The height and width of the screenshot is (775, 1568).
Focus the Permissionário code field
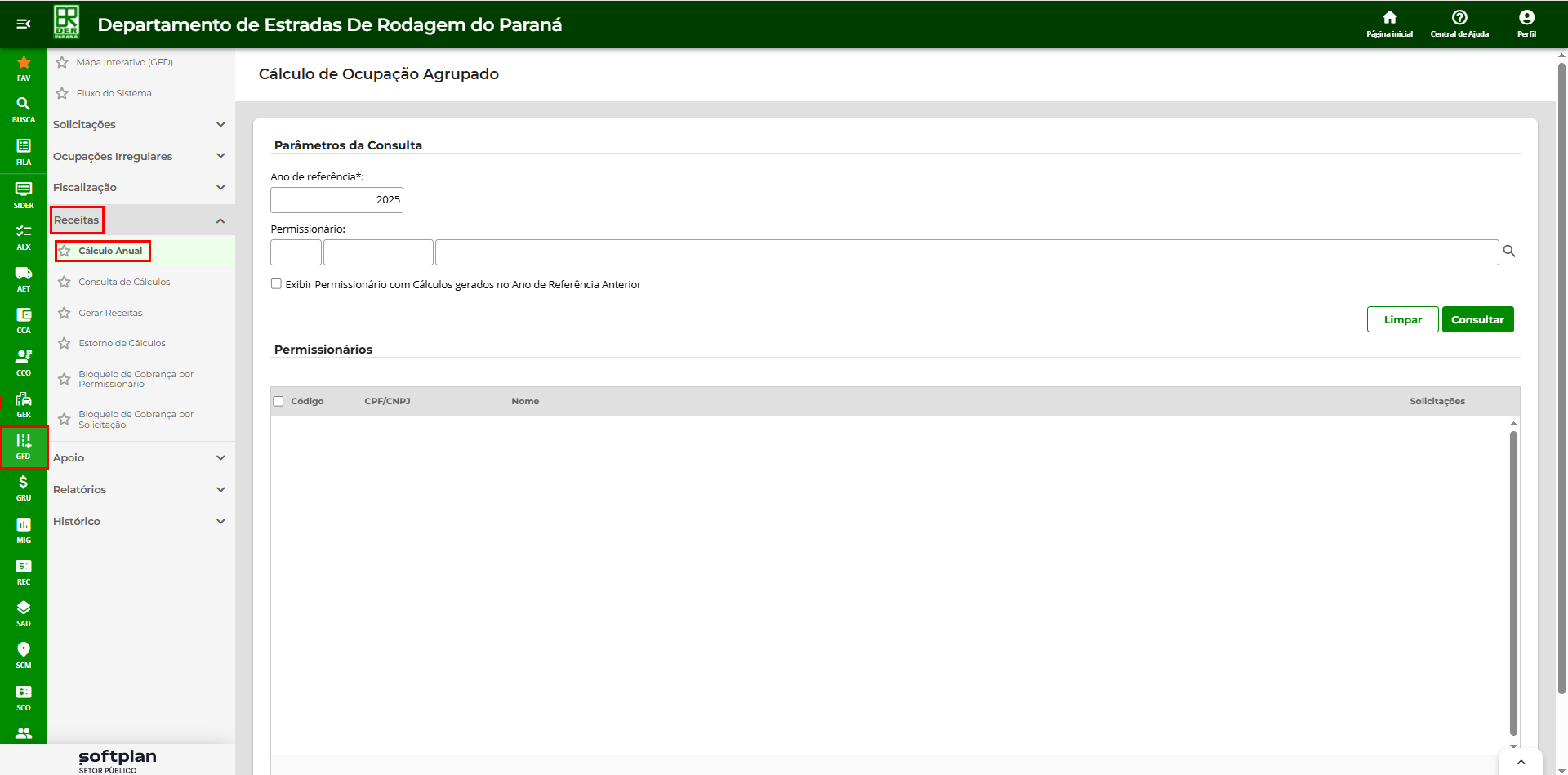click(x=296, y=252)
